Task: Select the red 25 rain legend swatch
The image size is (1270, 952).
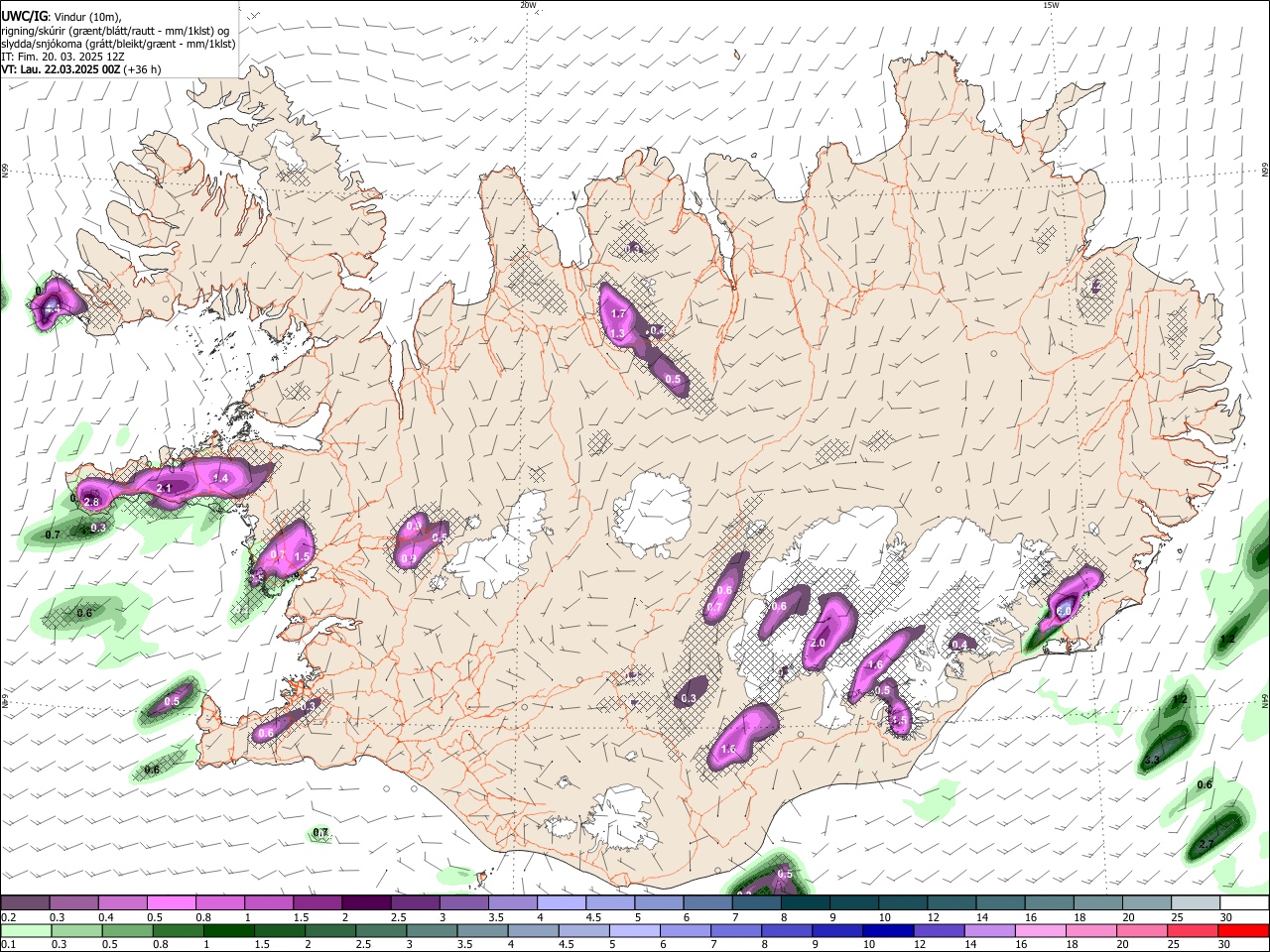Action: coord(1192,930)
